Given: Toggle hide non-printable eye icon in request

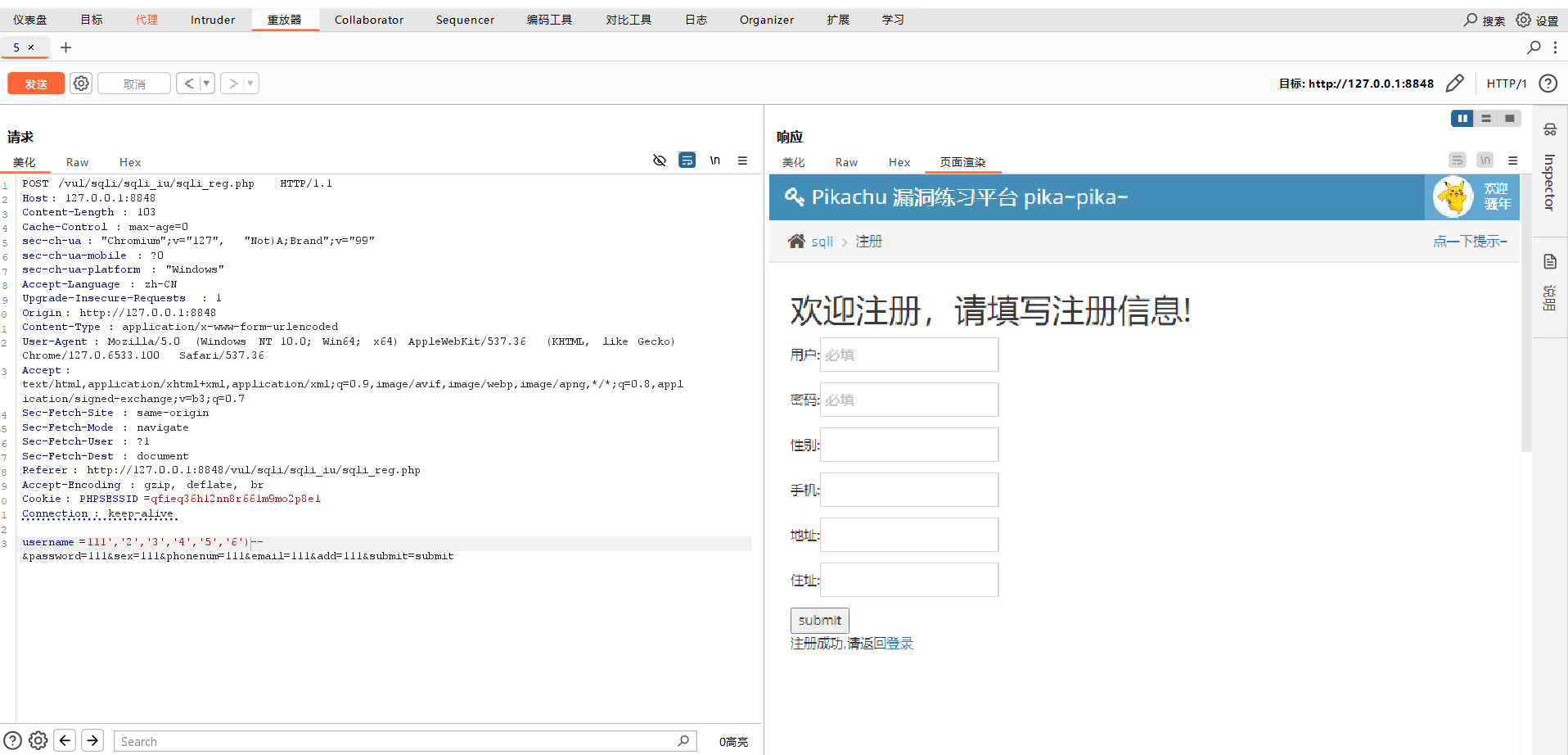Looking at the screenshot, I should (x=660, y=160).
